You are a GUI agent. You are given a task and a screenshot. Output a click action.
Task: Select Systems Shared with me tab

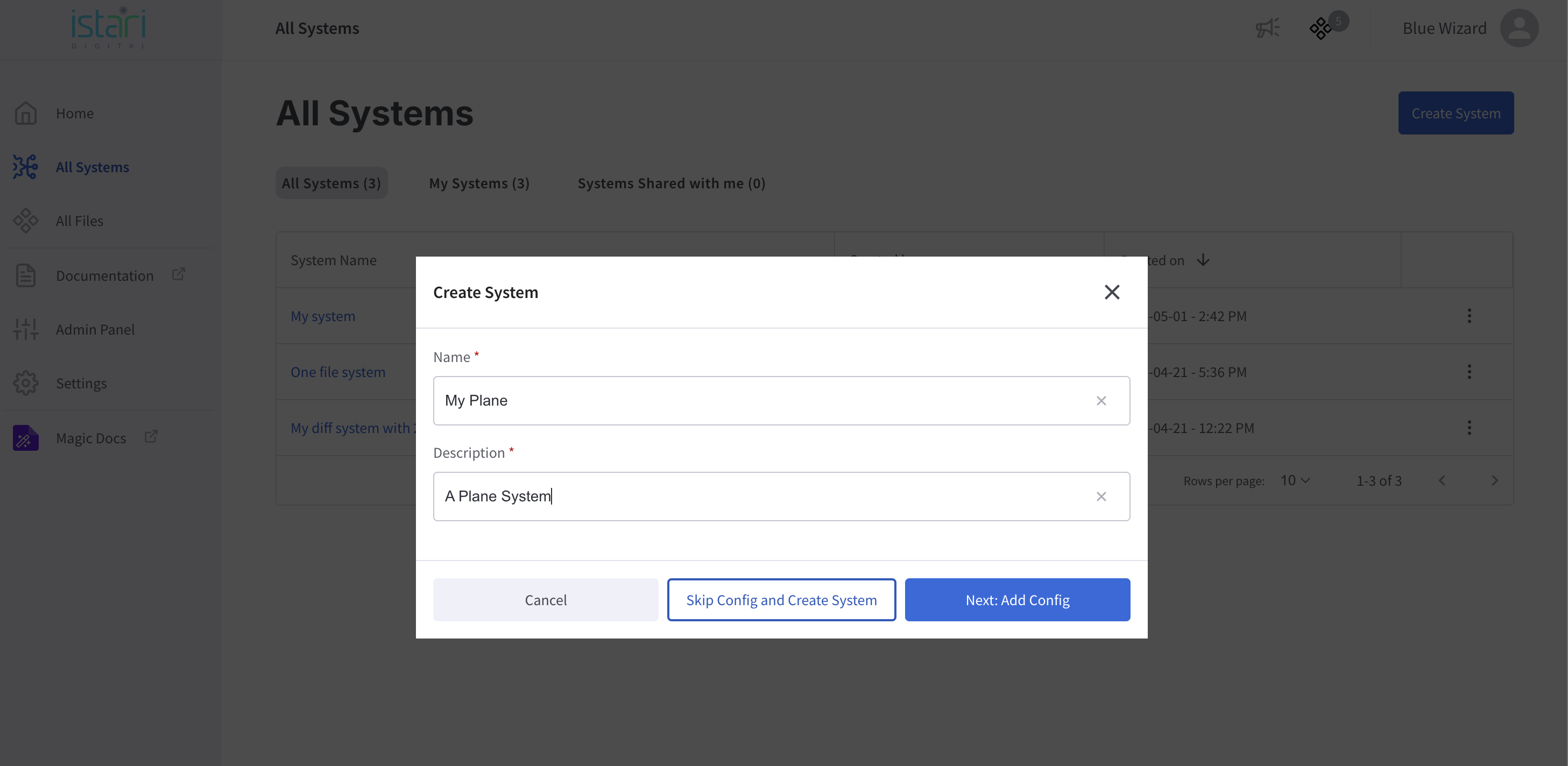pyautogui.click(x=671, y=183)
